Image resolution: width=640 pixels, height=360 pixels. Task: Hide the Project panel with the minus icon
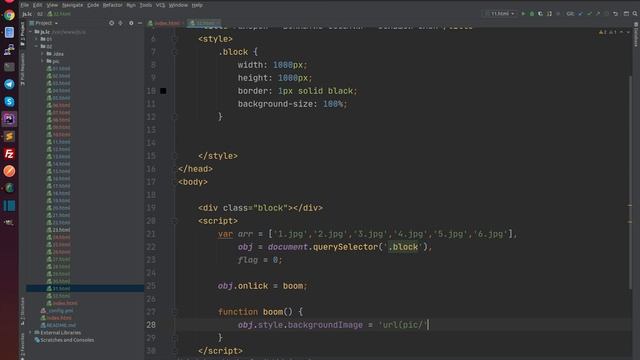[140, 23]
